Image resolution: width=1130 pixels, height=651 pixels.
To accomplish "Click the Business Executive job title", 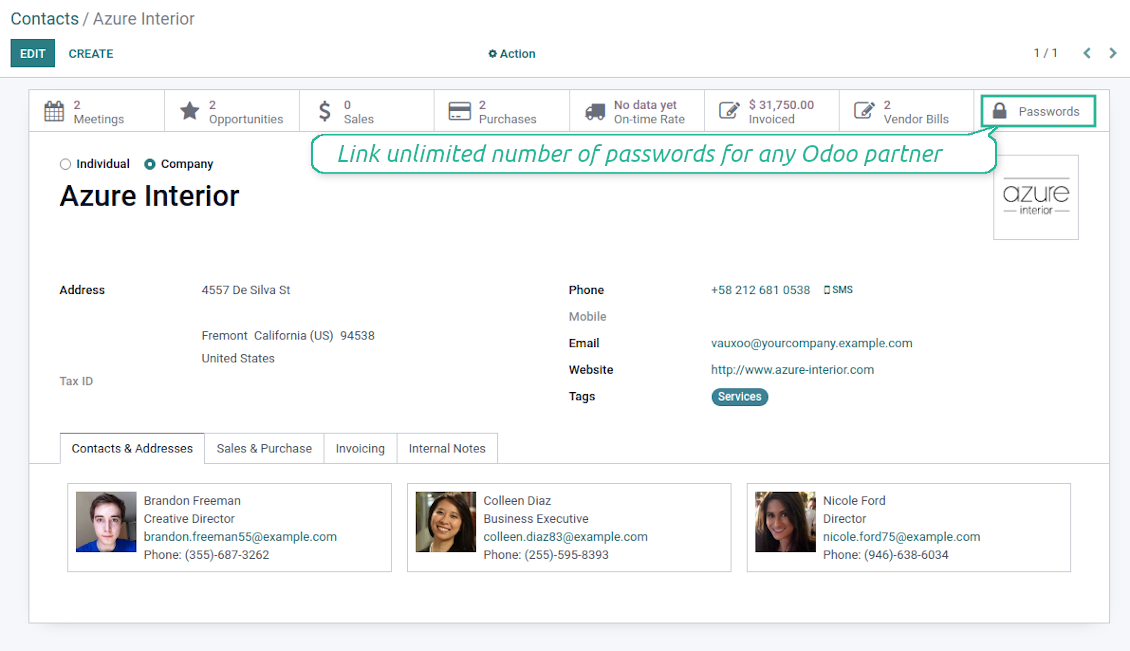I will point(535,519).
